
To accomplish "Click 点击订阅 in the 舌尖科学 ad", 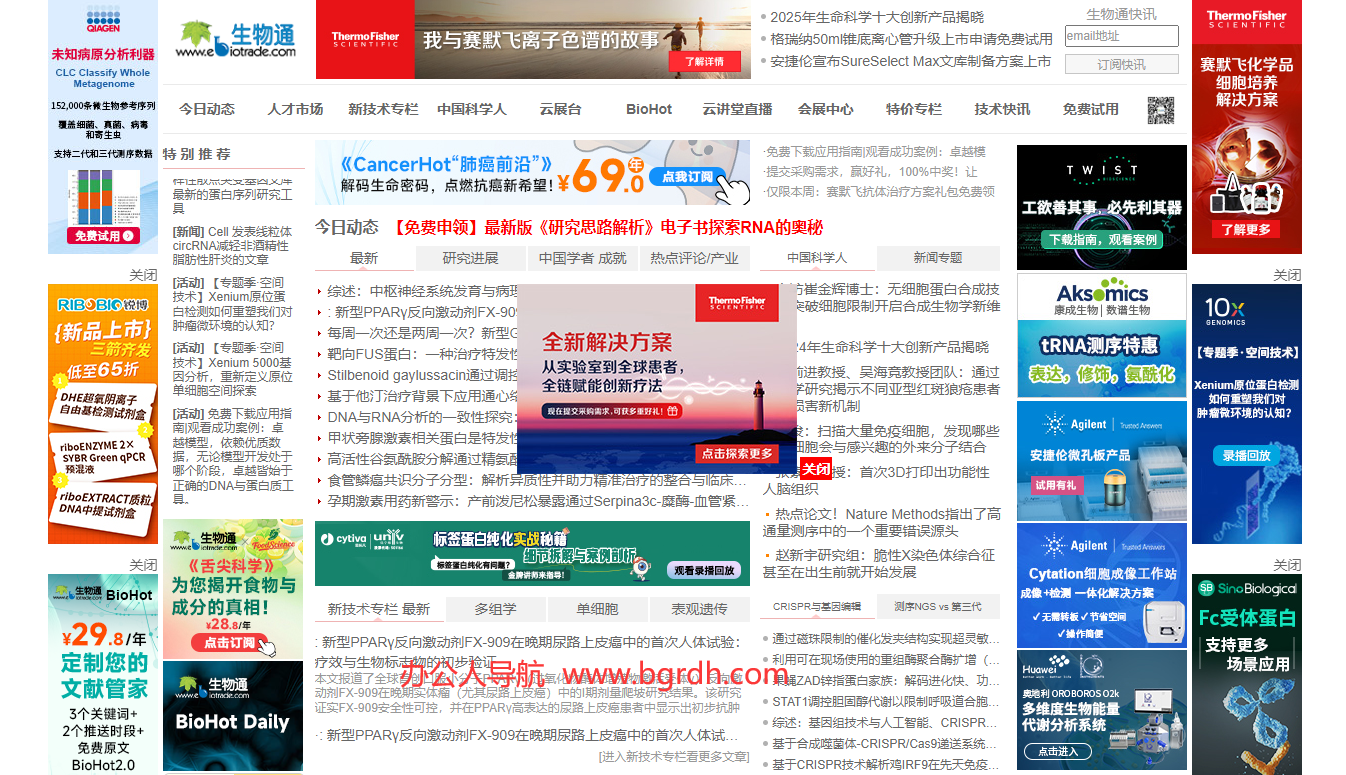I will (x=231, y=642).
